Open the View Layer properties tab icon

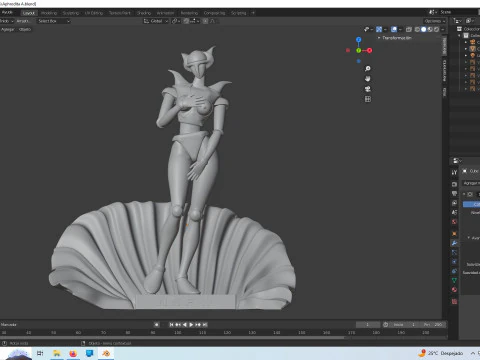click(x=454, y=203)
